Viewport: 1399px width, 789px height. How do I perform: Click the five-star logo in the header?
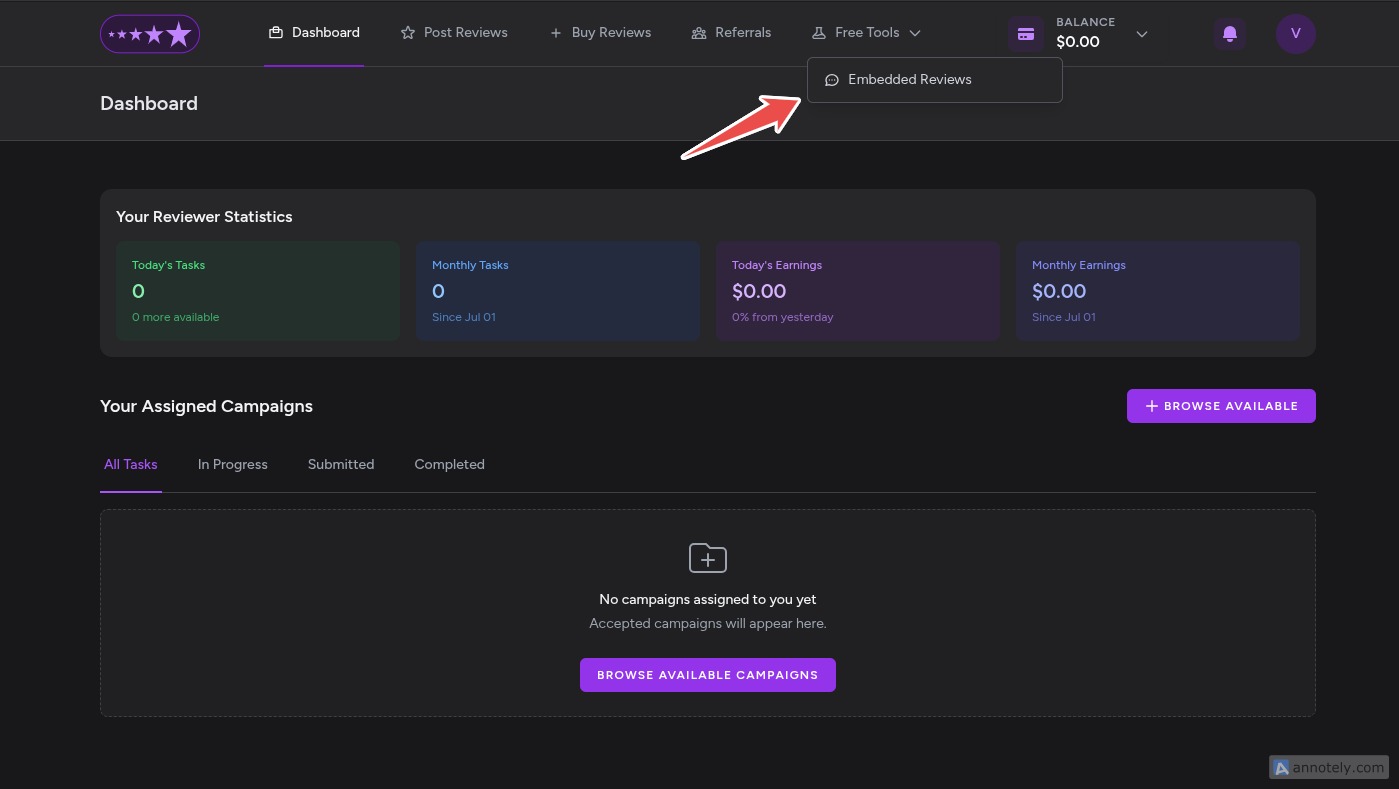(149, 33)
